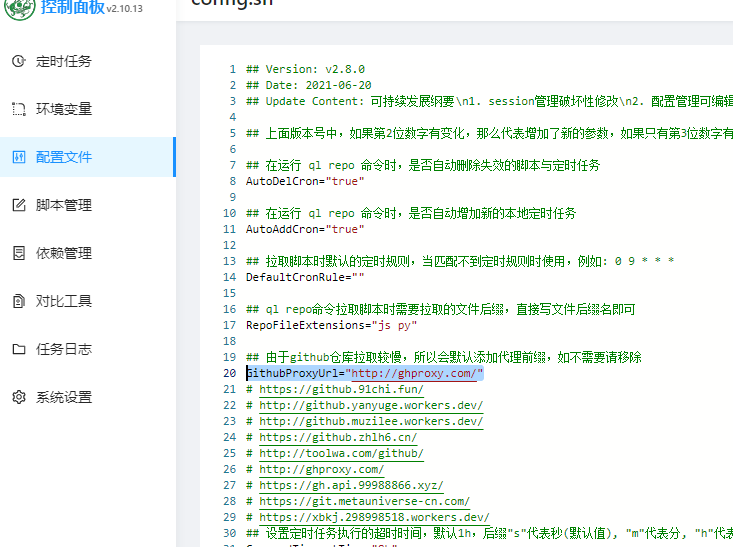Click the RepoFileExtensions="js py" line
This screenshot has height=547, width=733.
click(x=331, y=325)
